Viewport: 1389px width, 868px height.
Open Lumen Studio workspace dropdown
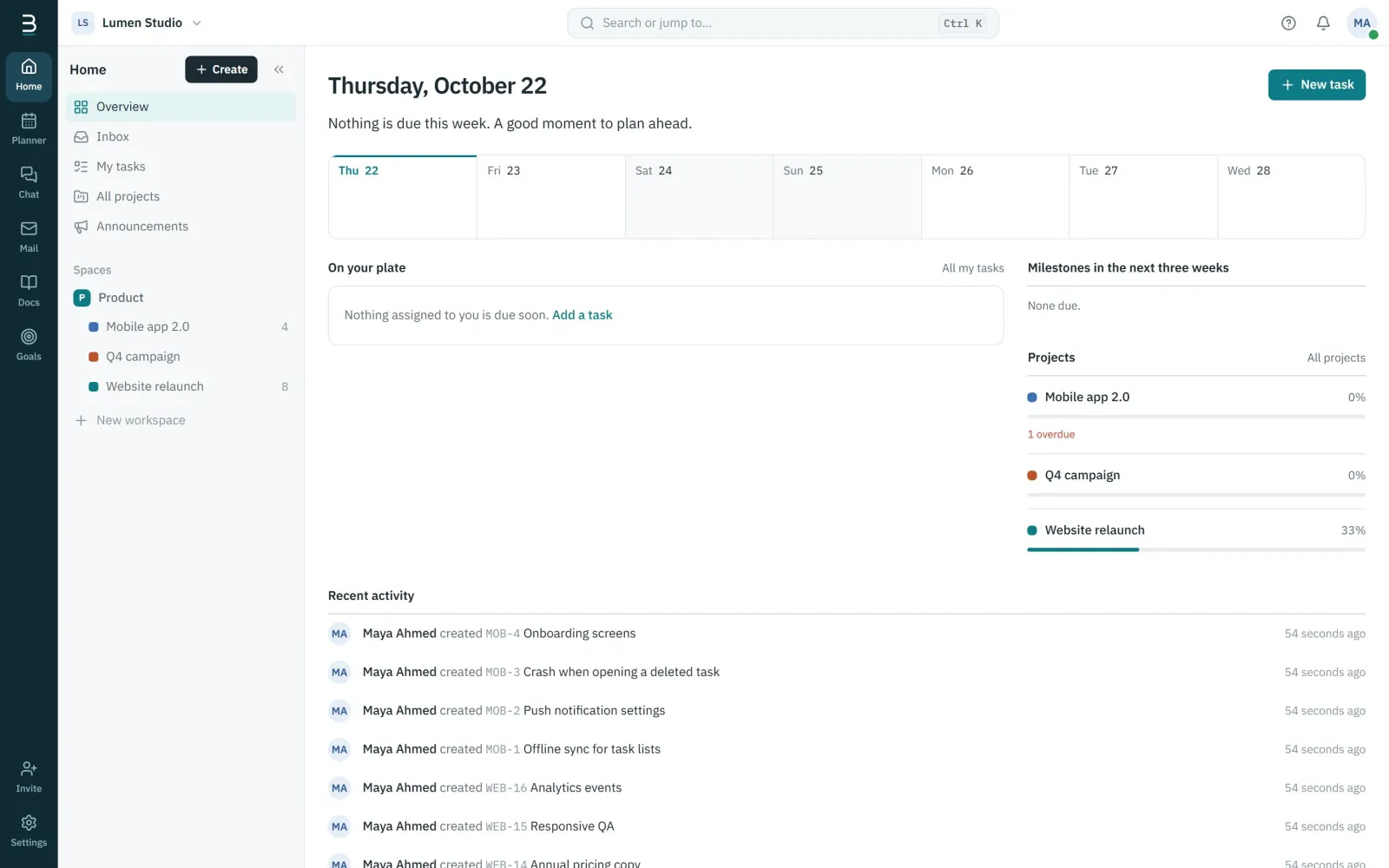138,23
